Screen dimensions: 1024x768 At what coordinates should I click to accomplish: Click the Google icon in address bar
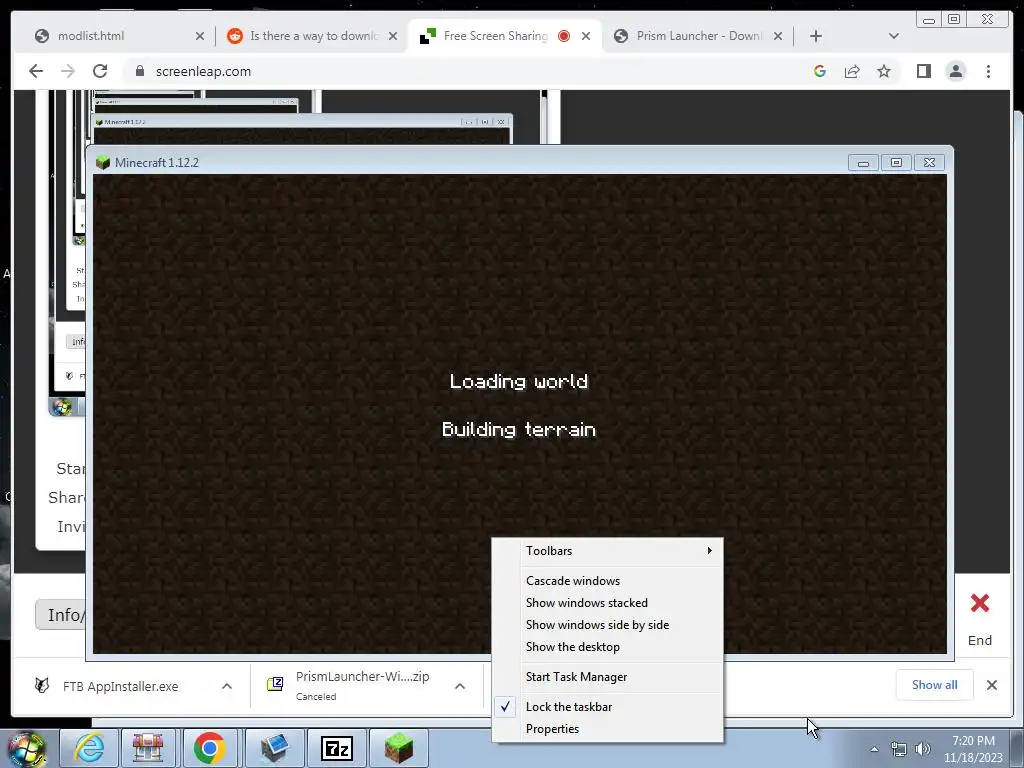coord(820,71)
